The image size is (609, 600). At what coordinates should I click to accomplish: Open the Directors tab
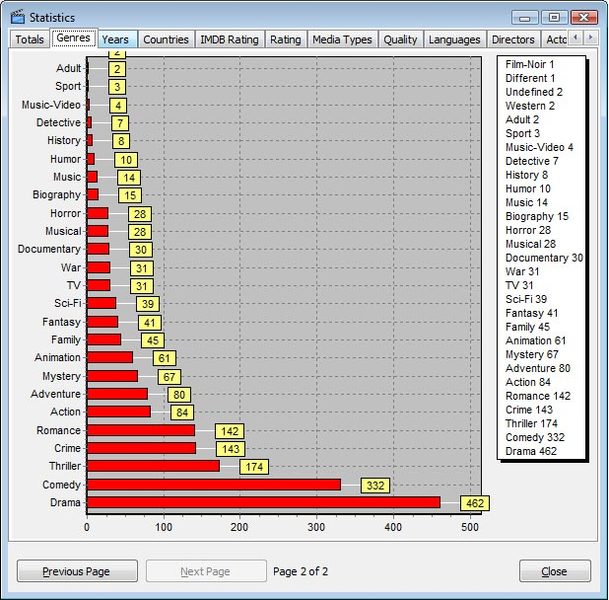point(513,39)
